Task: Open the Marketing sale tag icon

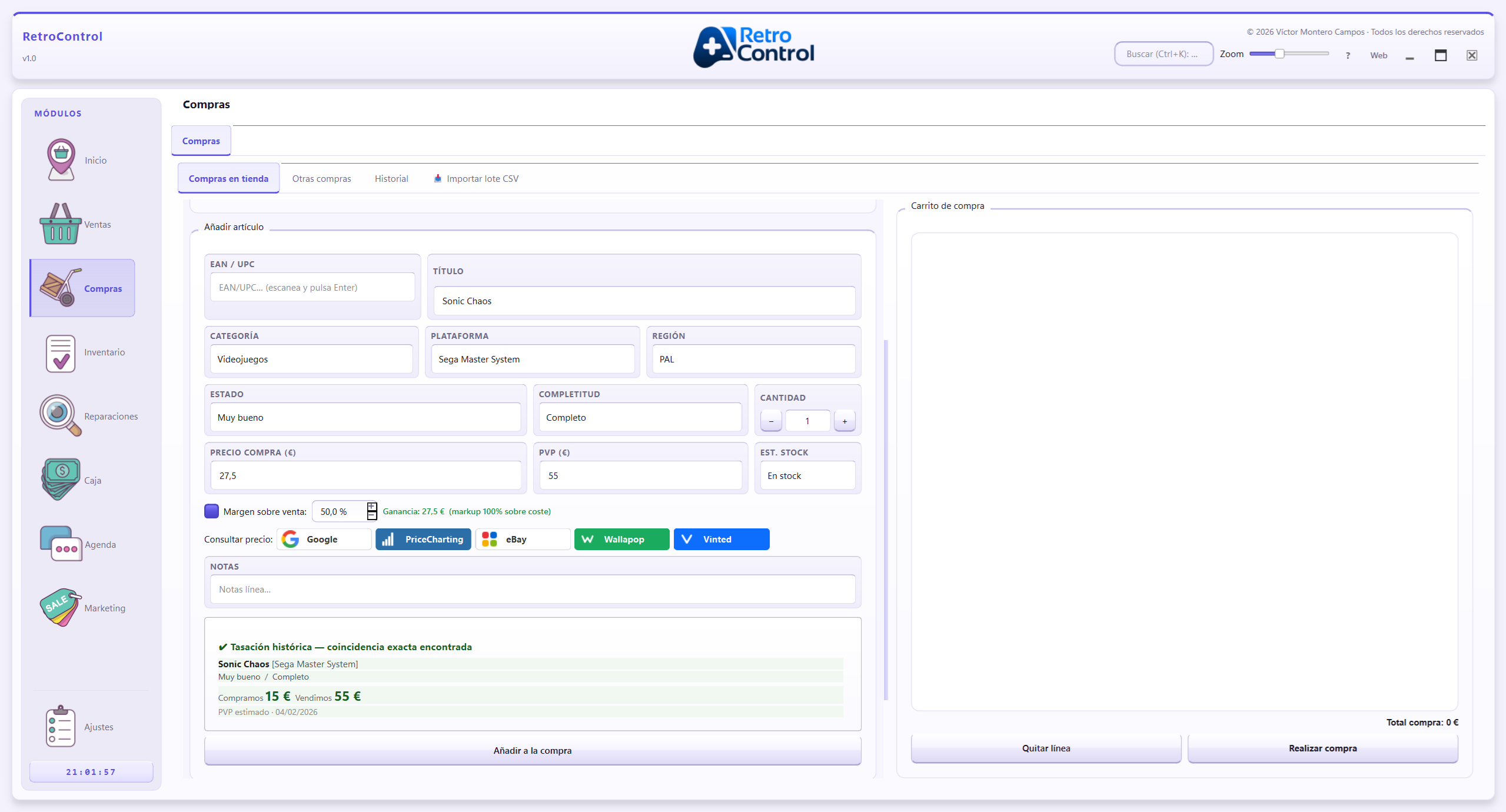Action: click(x=60, y=608)
